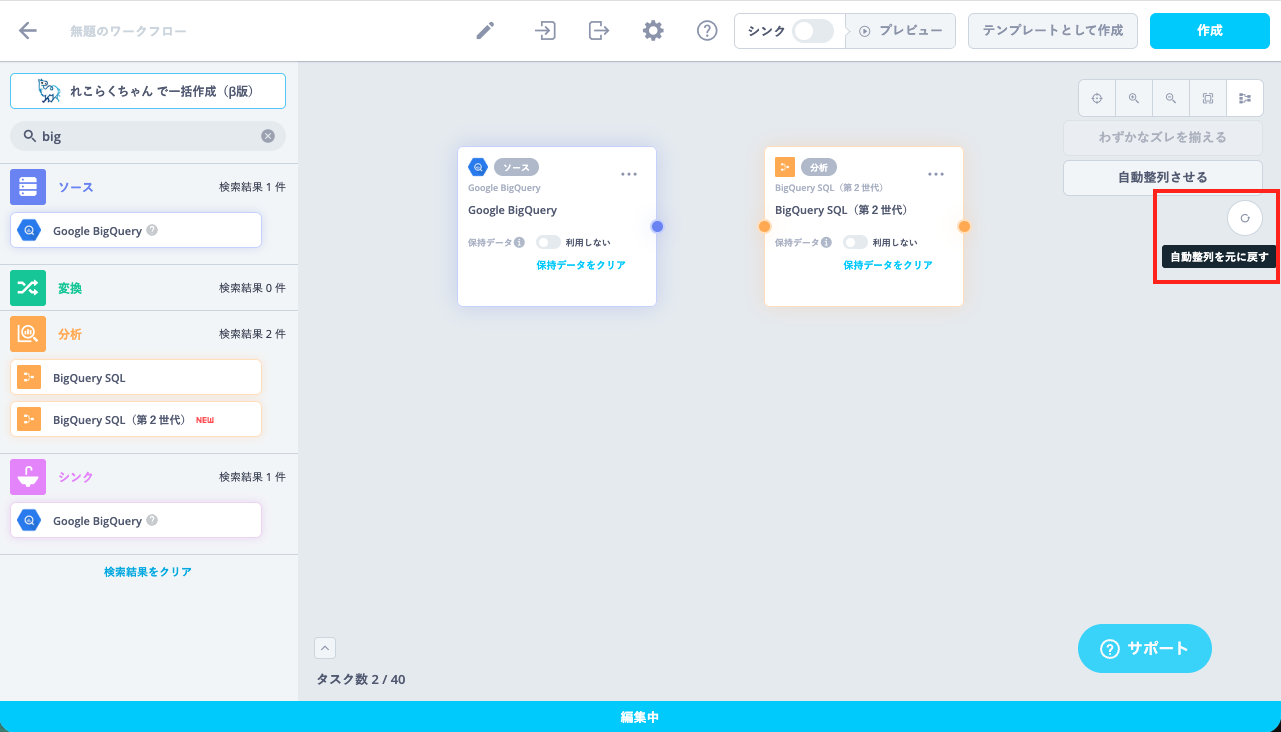Click 保持データをクリア on BigQuery SQL node
Viewport: 1281px width, 732px height.
coord(888,265)
